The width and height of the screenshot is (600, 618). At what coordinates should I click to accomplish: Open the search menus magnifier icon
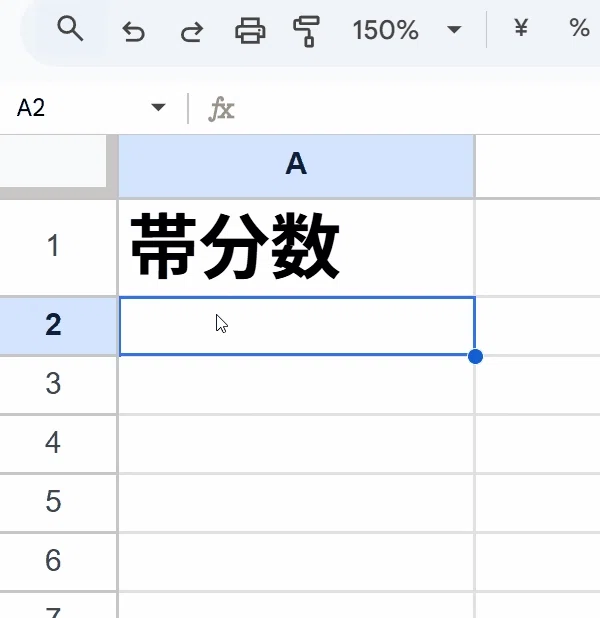point(70,29)
